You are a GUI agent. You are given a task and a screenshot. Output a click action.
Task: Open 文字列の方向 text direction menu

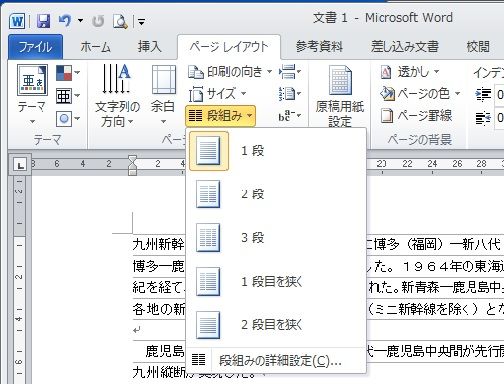pyautogui.click(x=117, y=95)
